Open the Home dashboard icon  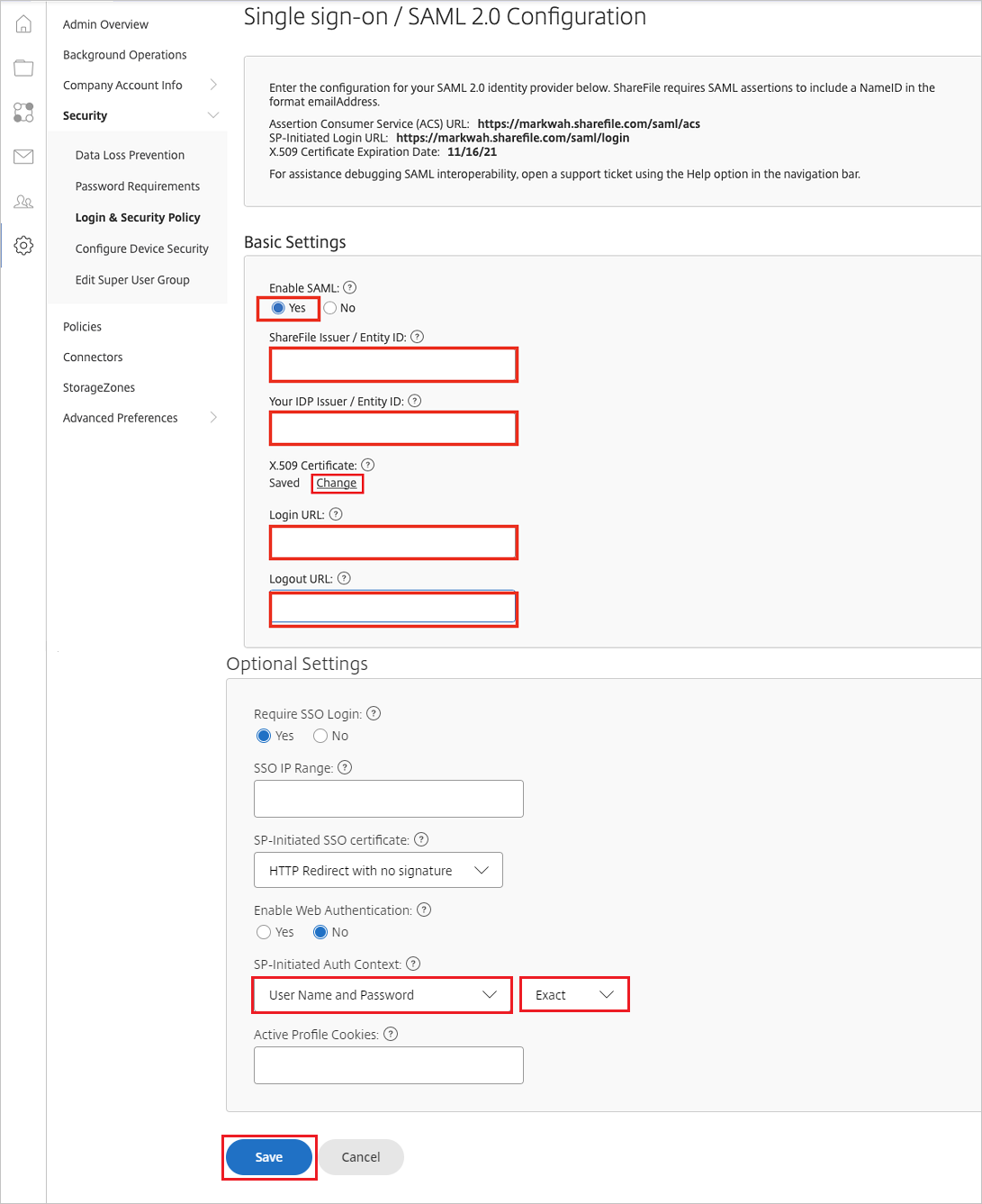(x=23, y=23)
